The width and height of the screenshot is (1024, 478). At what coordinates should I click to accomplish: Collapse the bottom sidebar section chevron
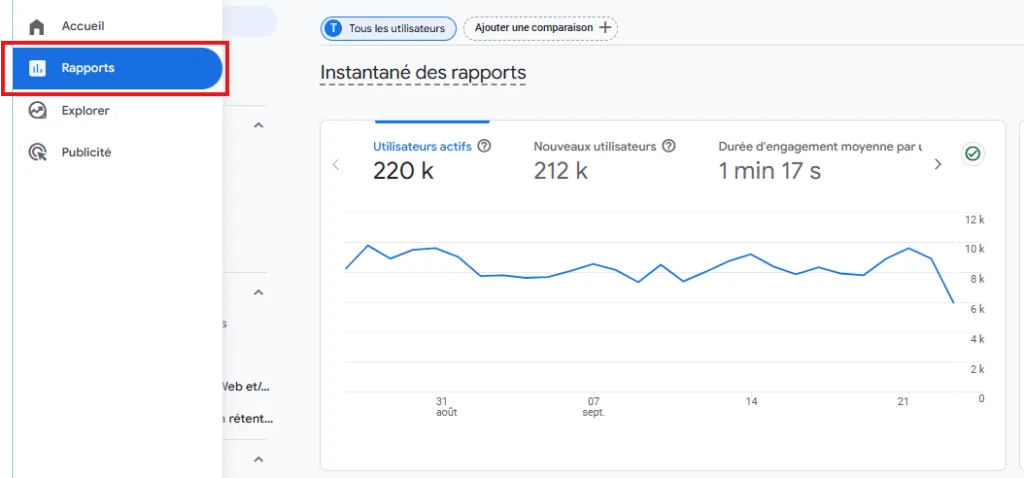[x=258, y=459]
